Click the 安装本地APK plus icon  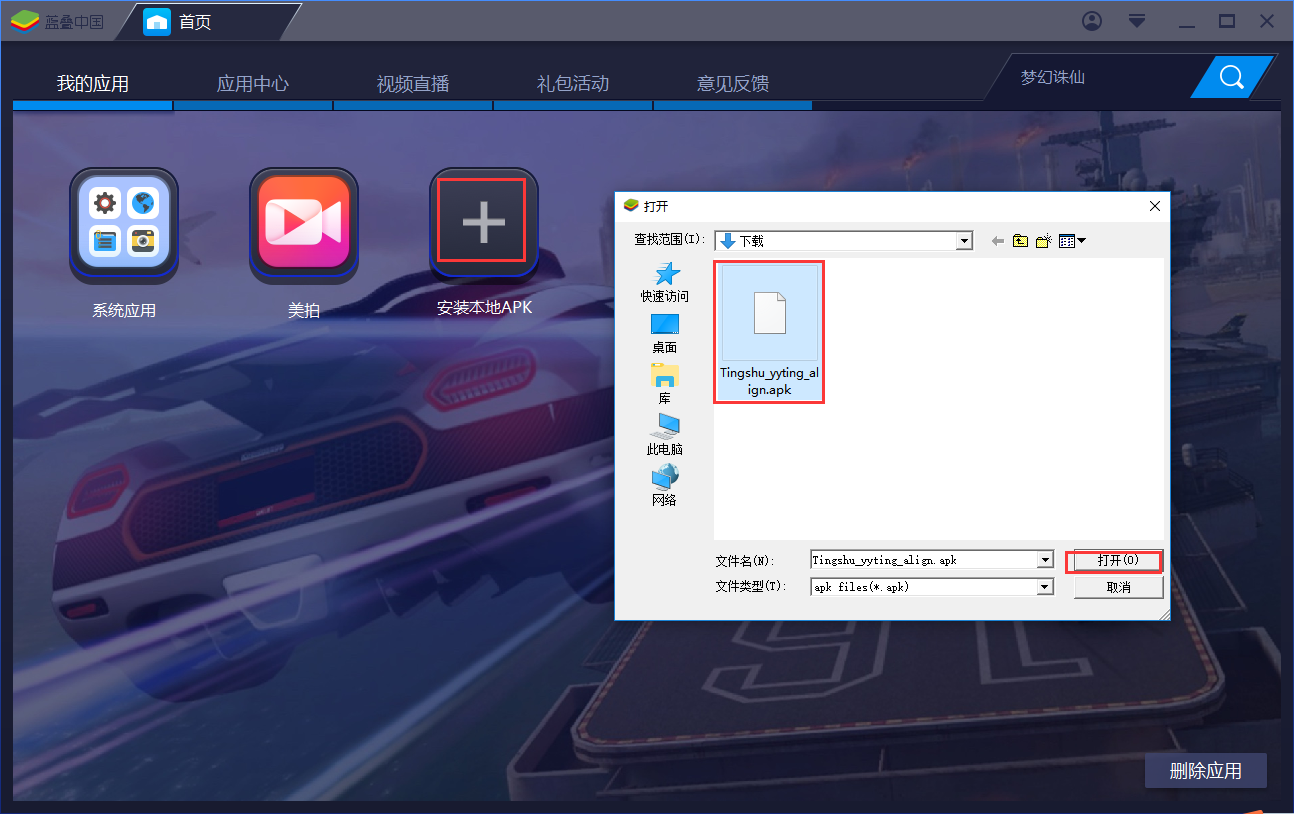pyautogui.click(x=483, y=220)
